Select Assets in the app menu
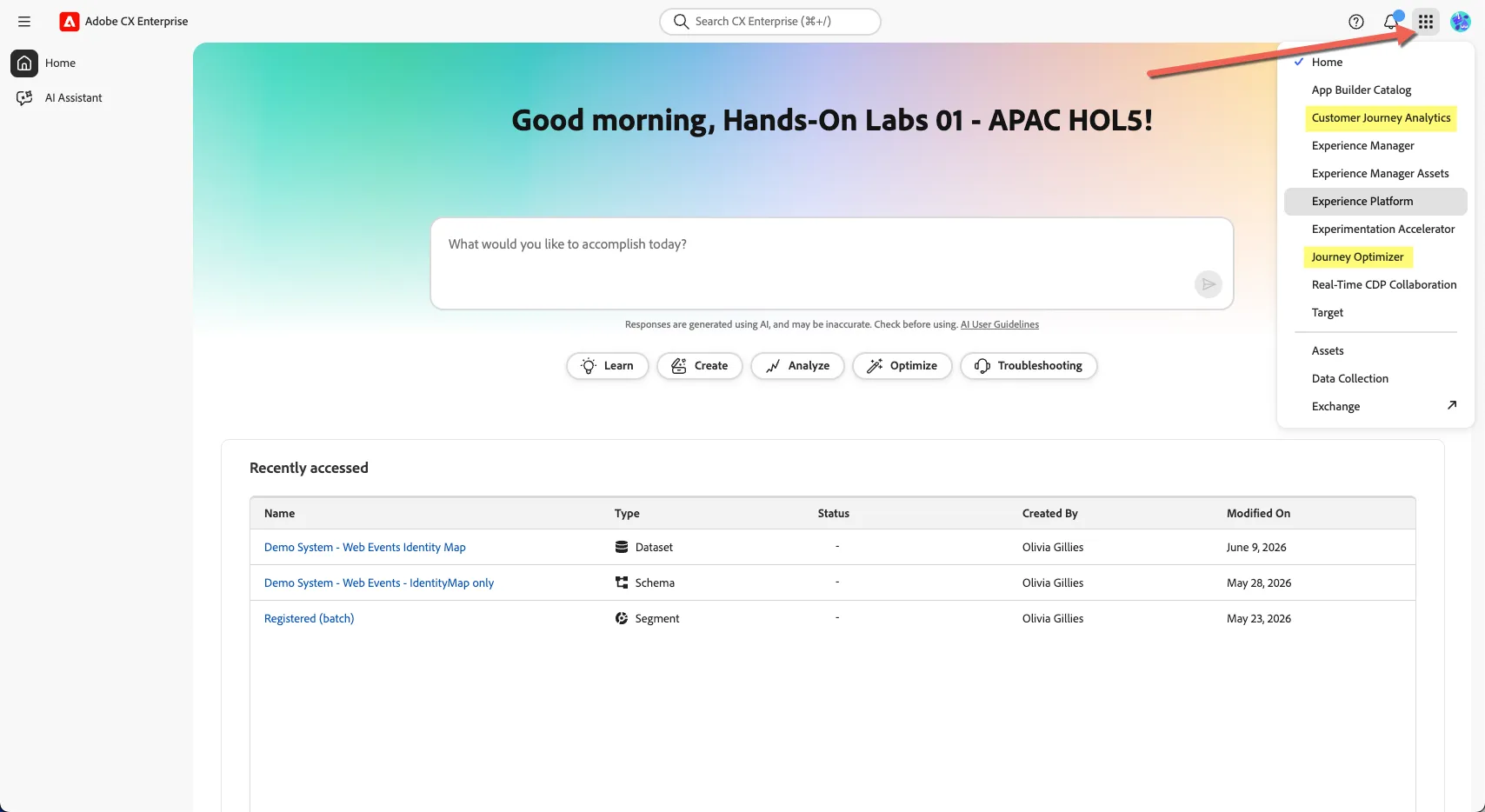Image resolution: width=1485 pixels, height=812 pixels. point(1375,350)
